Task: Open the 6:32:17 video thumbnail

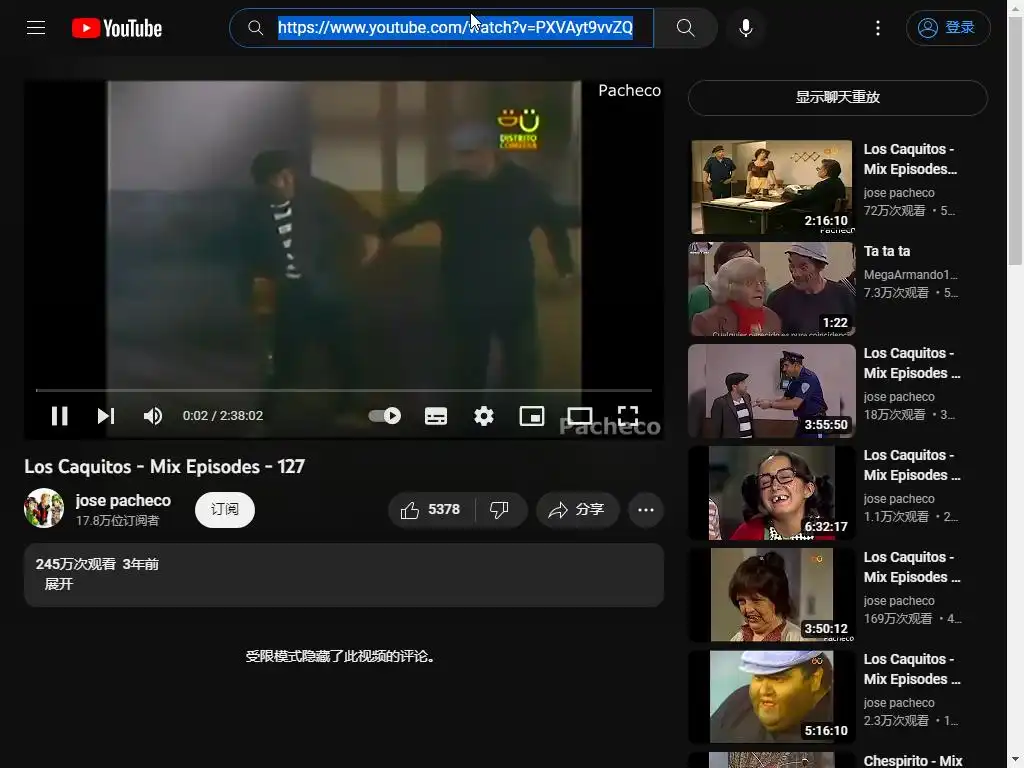Action: [771, 493]
